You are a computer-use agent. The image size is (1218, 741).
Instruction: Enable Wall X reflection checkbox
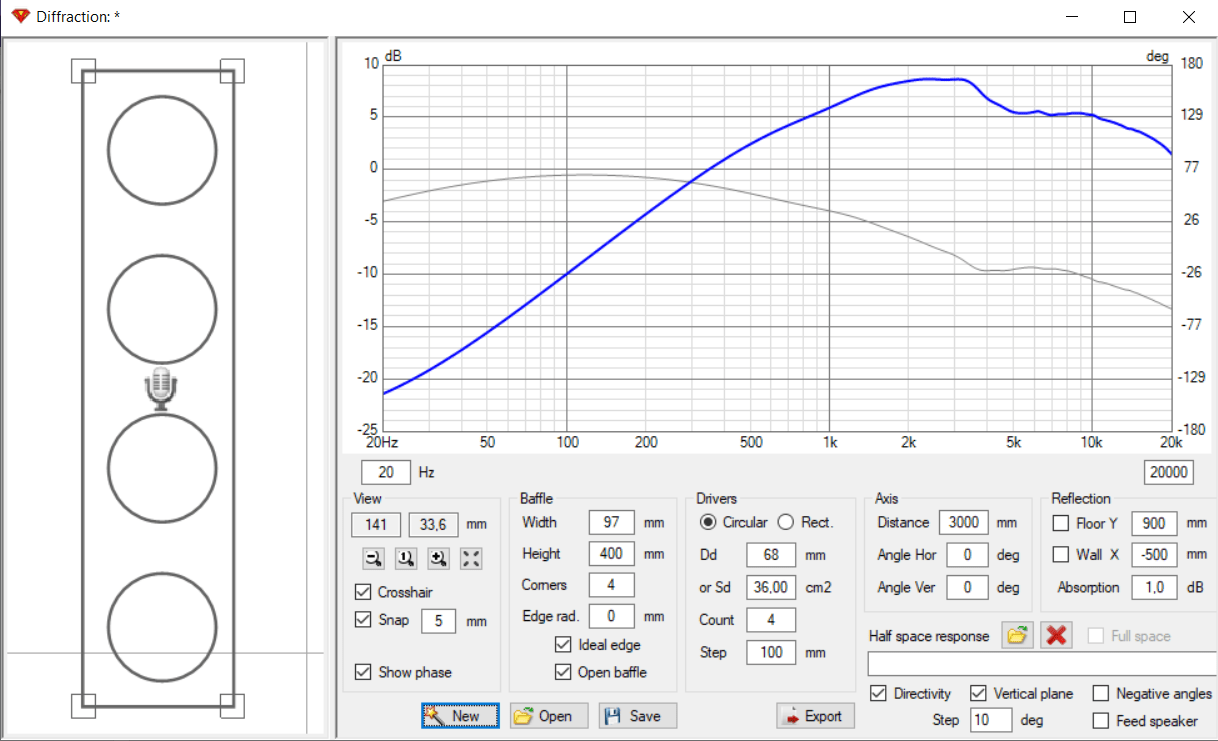1061,555
